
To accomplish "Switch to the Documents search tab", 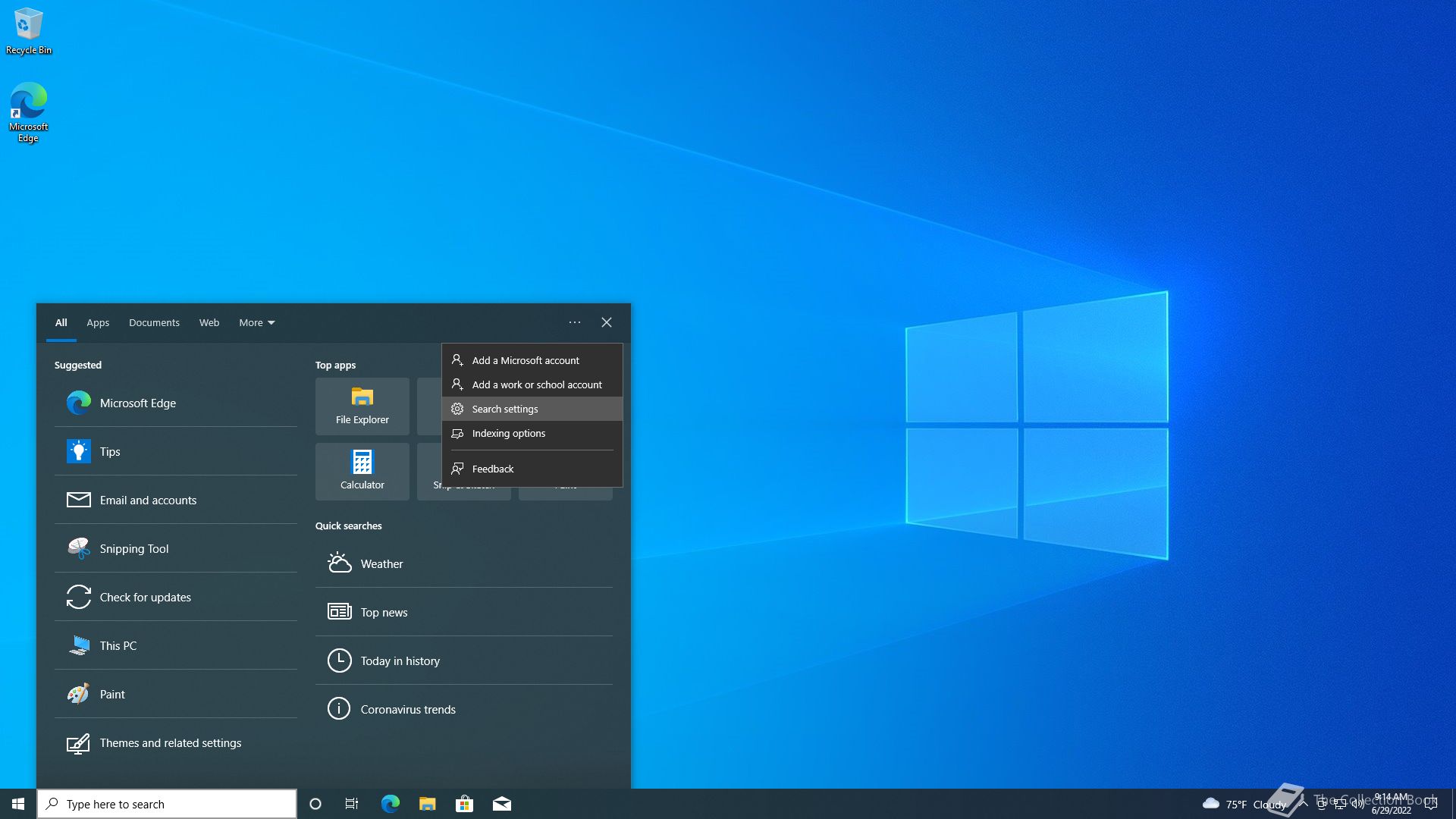I will (x=154, y=322).
